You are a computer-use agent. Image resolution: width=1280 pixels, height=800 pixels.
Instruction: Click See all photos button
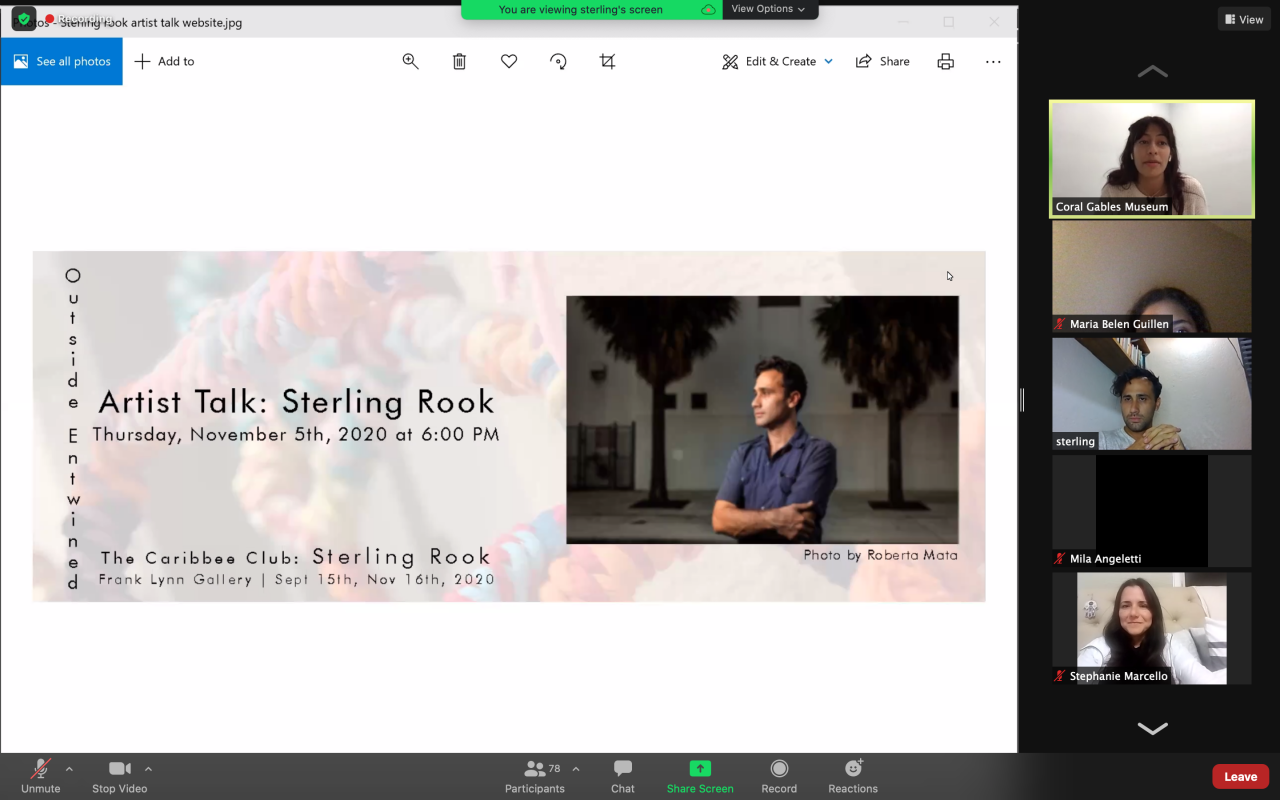[x=62, y=61]
